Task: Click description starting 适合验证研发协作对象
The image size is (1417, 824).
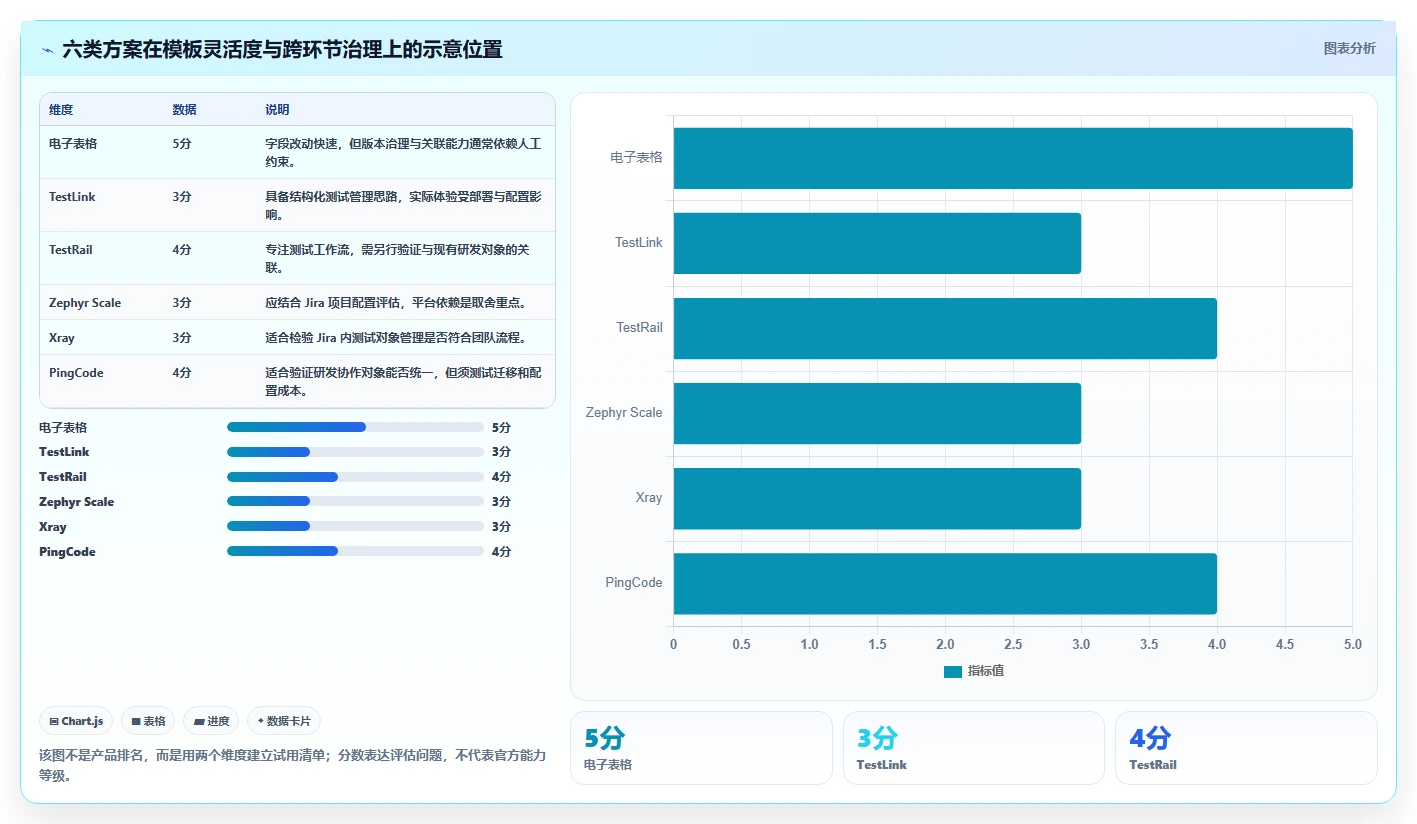Action: [x=403, y=381]
